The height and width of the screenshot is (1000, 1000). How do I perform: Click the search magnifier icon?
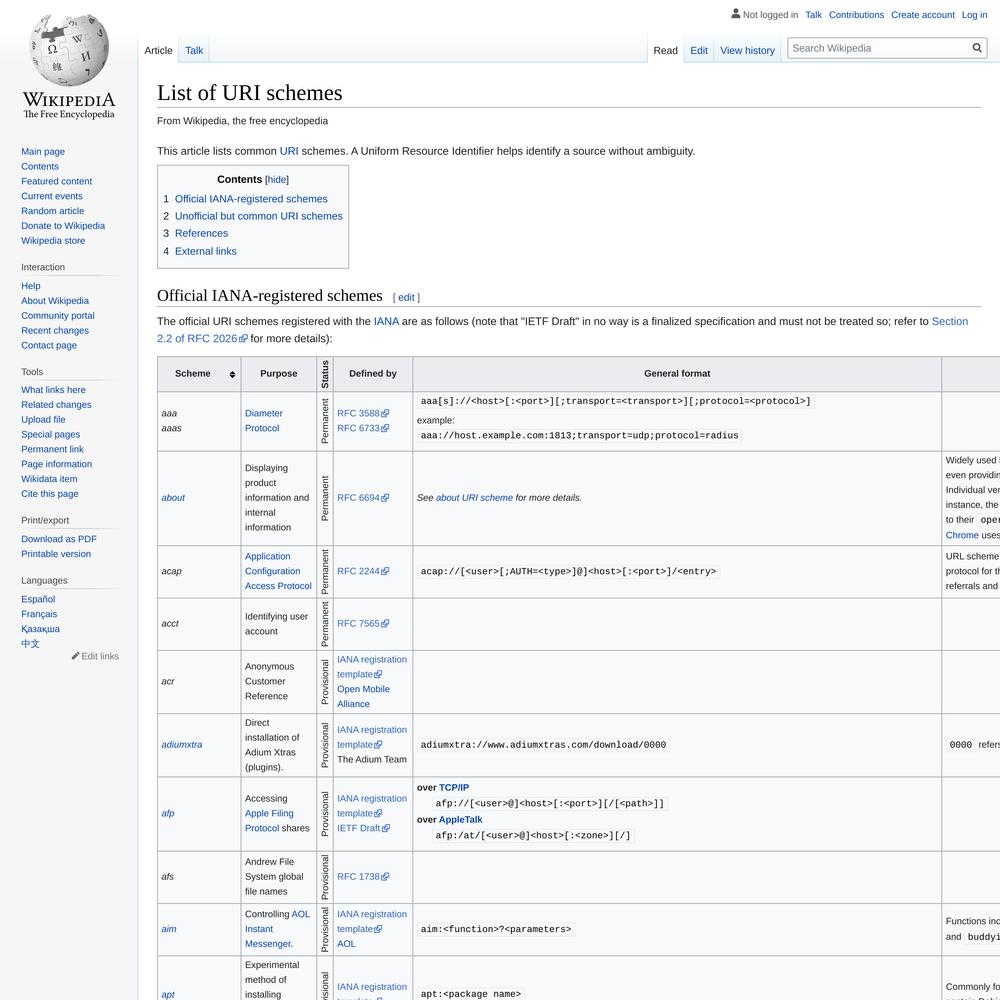point(976,48)
